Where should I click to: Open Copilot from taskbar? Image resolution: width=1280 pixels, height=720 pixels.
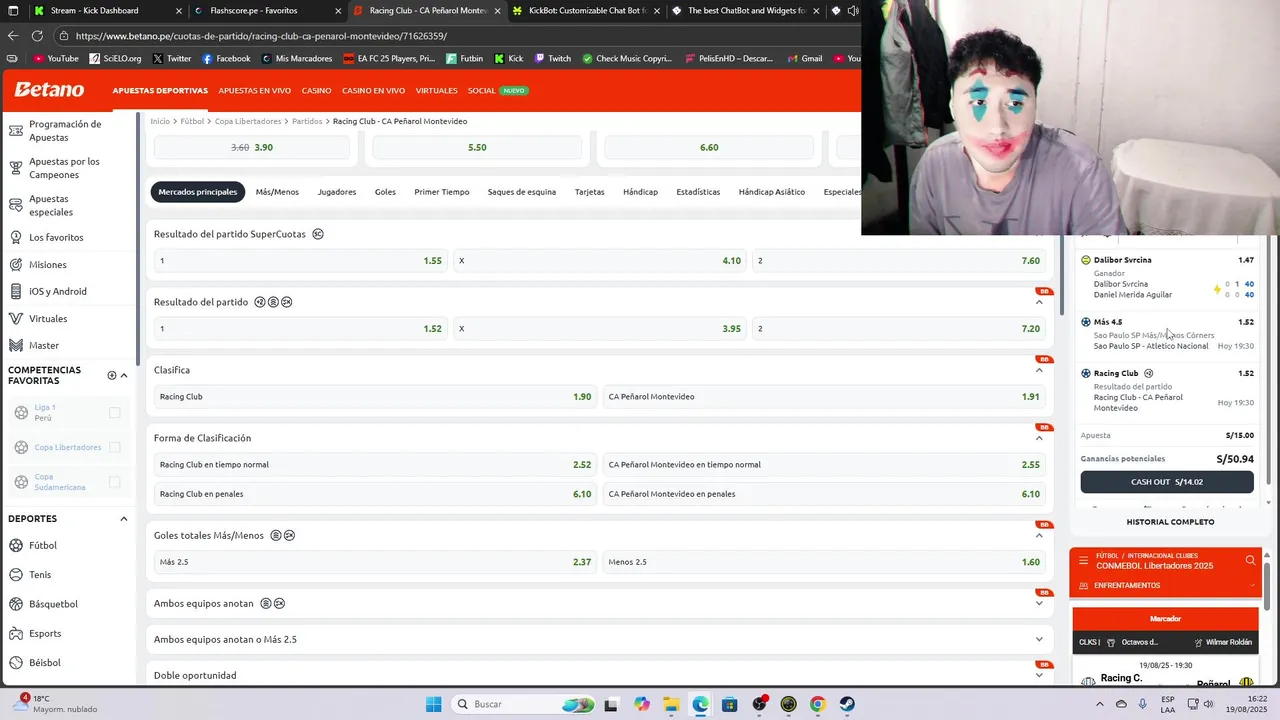[641, 704]
